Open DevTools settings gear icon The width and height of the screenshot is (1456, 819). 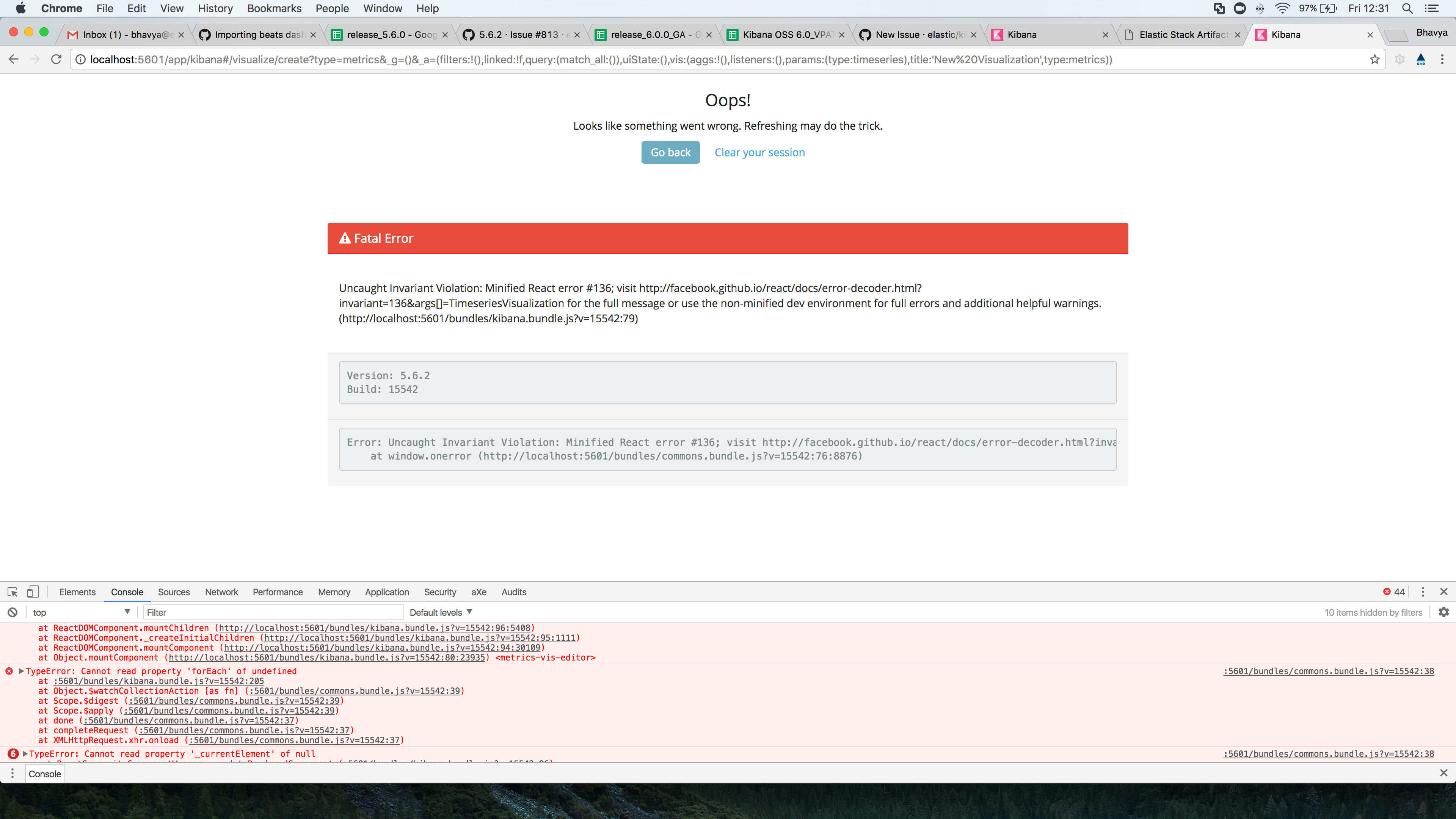click(x=1444, y=612)
